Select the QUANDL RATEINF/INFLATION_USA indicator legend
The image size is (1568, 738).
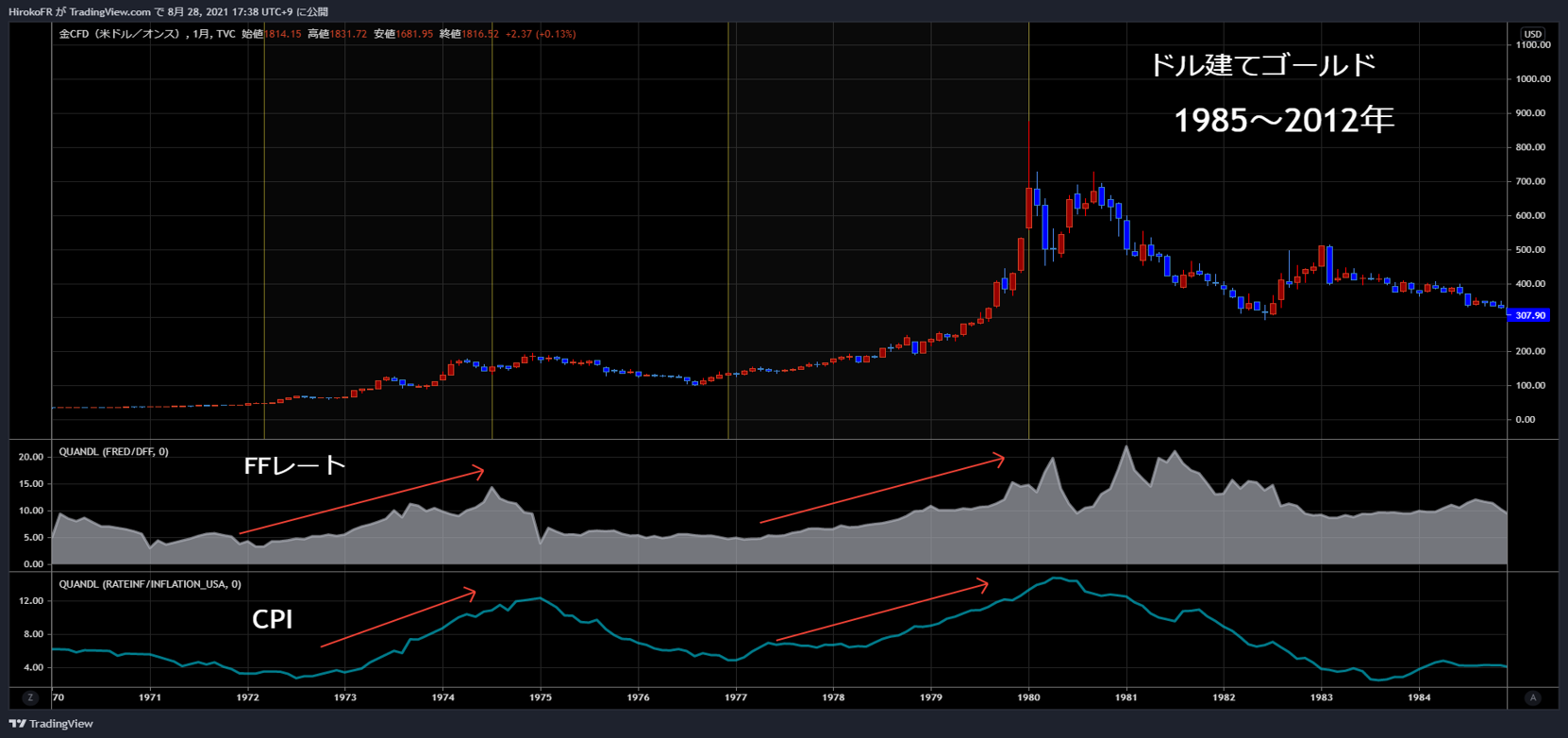(x=149, y=584)
